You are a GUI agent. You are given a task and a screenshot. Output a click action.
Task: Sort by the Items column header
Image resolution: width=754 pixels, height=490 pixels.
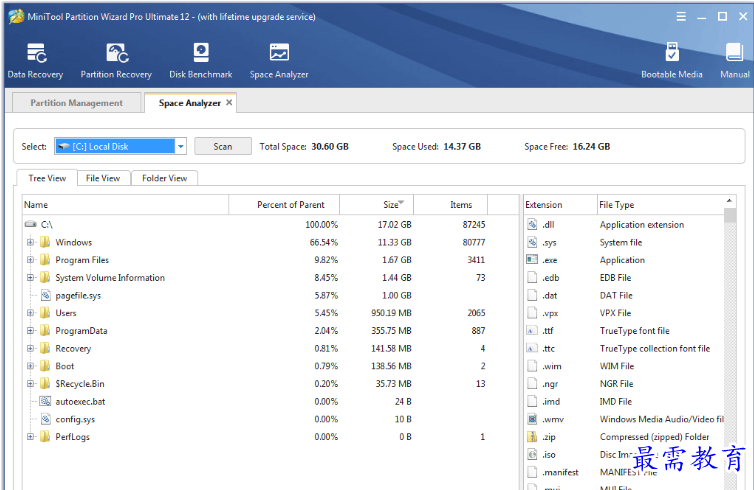[451, 204]
